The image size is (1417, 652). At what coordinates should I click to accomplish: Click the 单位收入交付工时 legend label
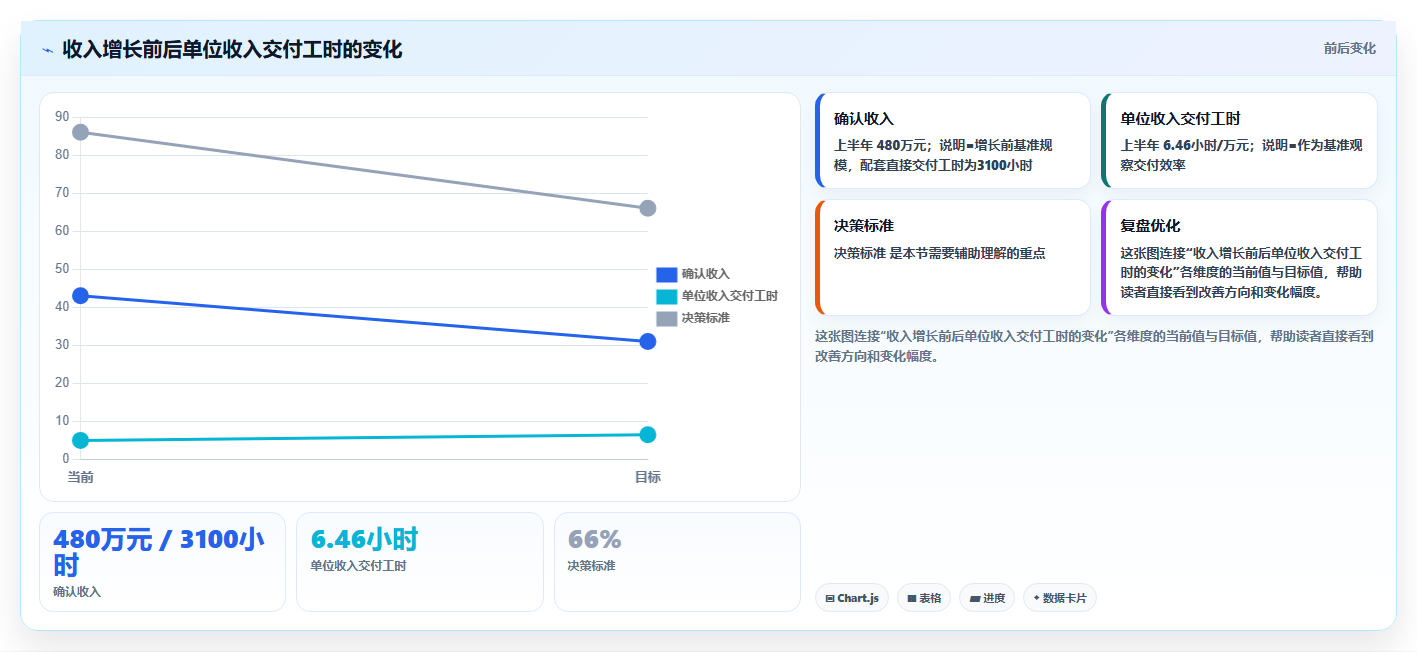pyautogui.click(x=729, y=296)
